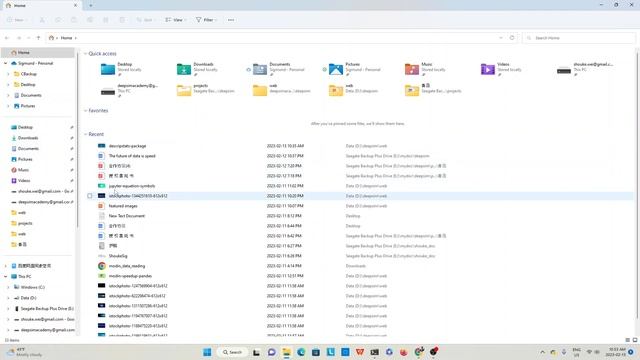Open the See more ellipsis menu
Viewport: 640px width, 360px height.
coord(231,20)
